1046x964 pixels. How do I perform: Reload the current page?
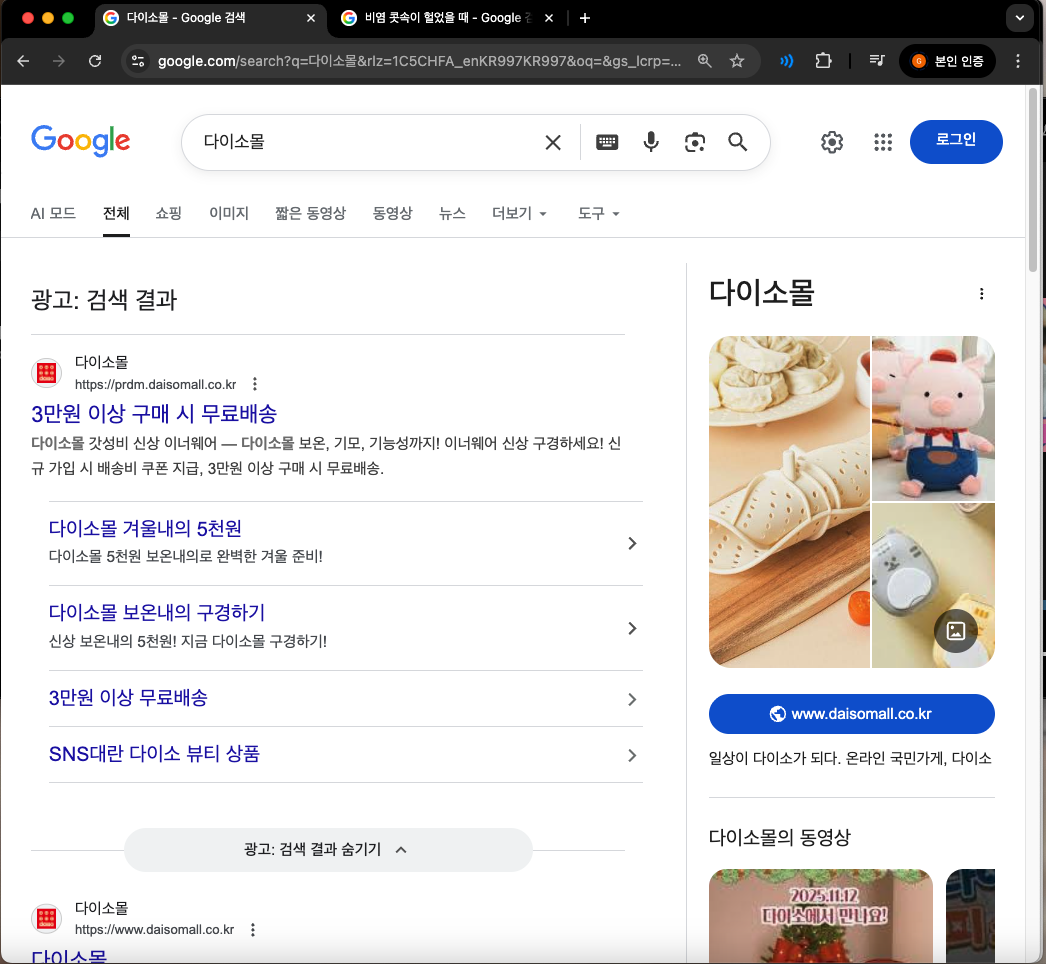pos(95,61)
